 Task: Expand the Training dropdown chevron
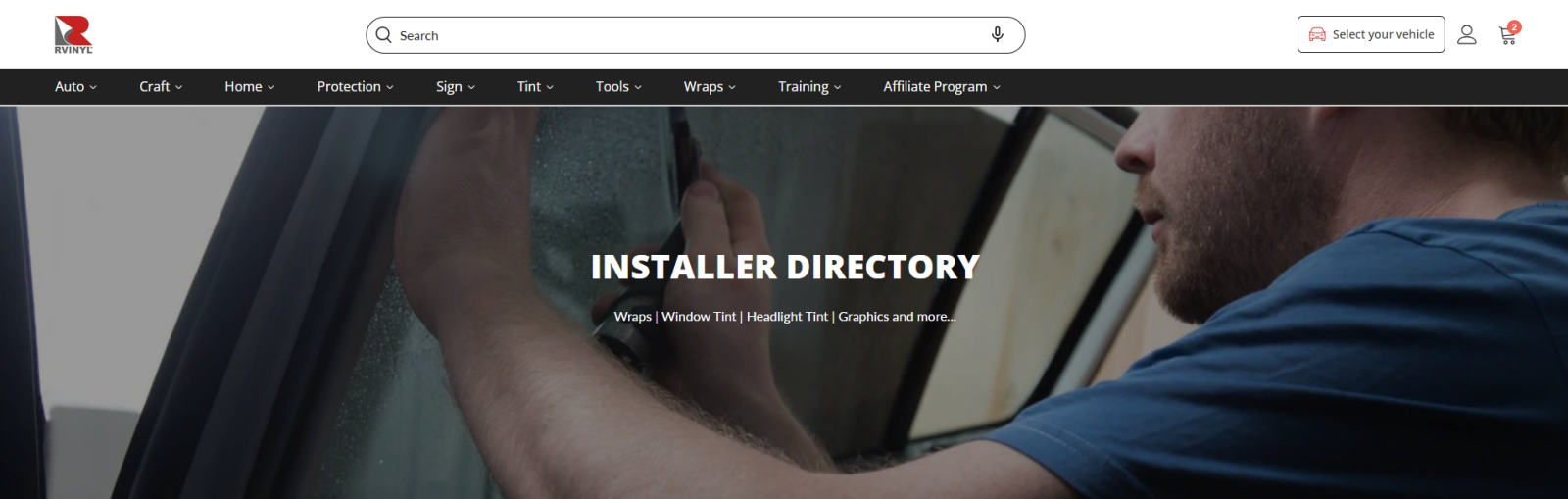837,87
